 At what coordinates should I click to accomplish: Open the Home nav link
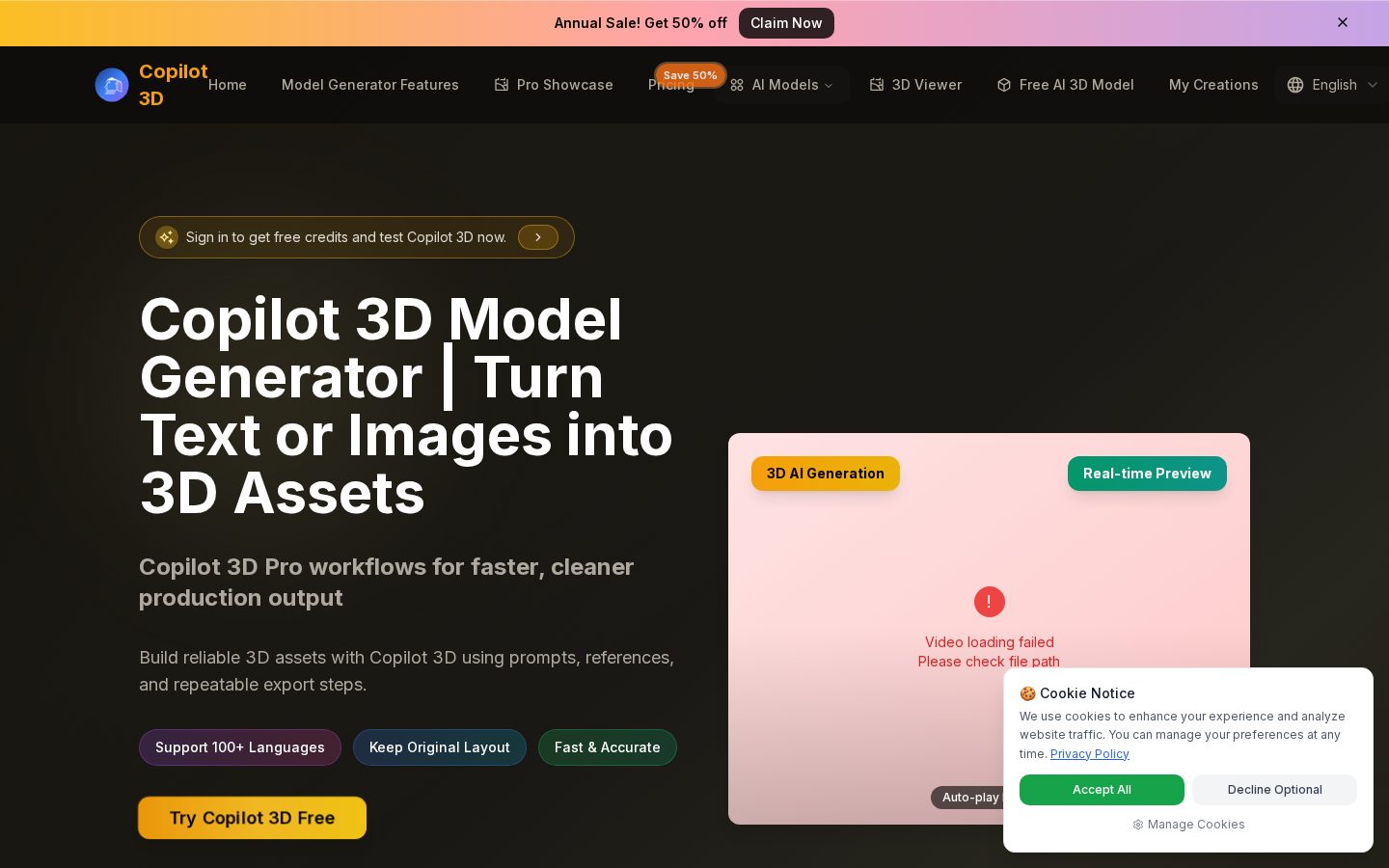pos(228,85)
